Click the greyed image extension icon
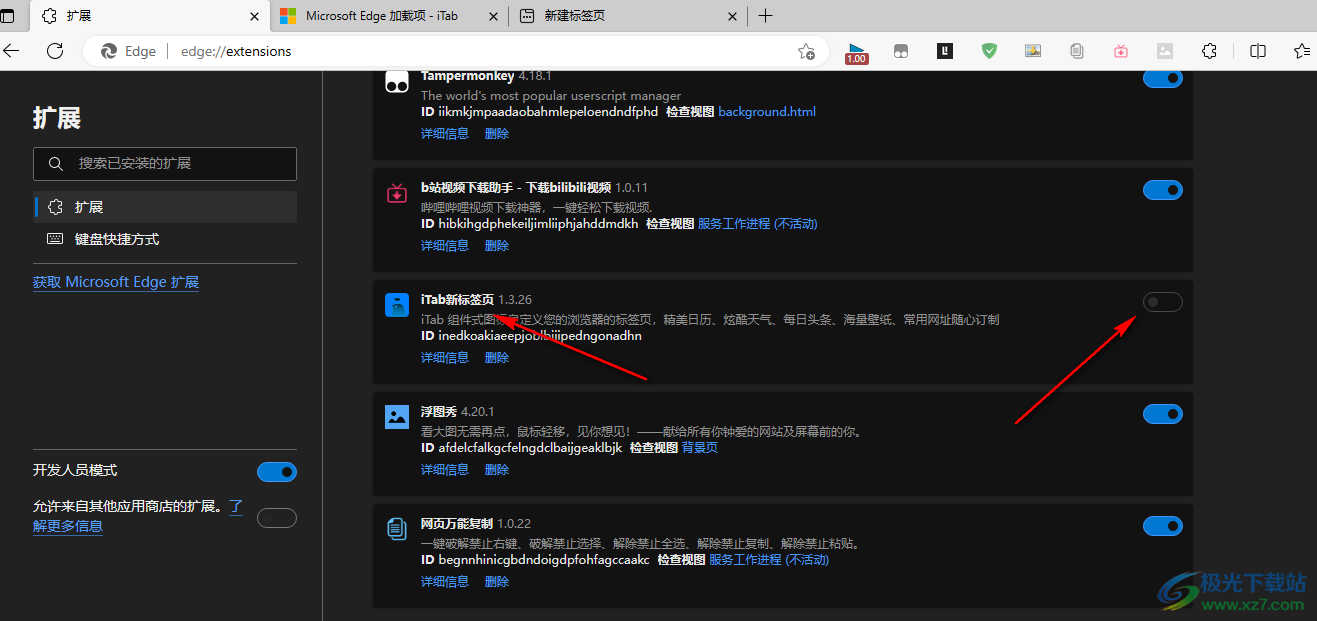The image size is (1317, 621). [x=1165, y=51]
